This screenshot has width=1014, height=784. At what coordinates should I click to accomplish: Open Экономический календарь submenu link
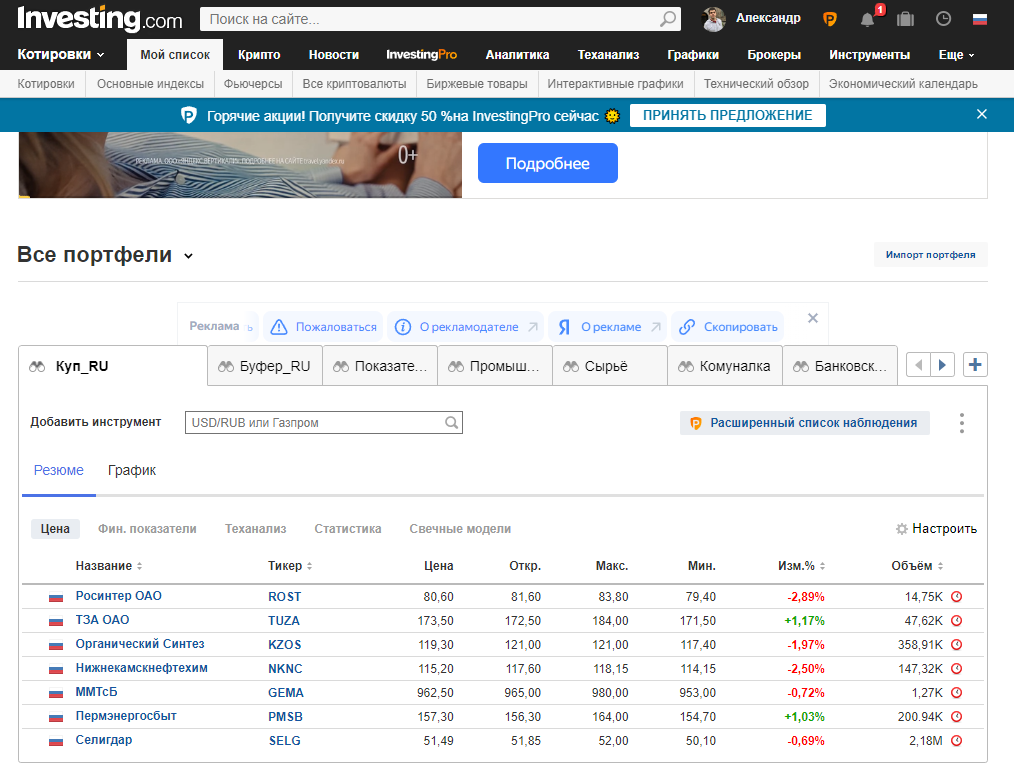[903, 84]
